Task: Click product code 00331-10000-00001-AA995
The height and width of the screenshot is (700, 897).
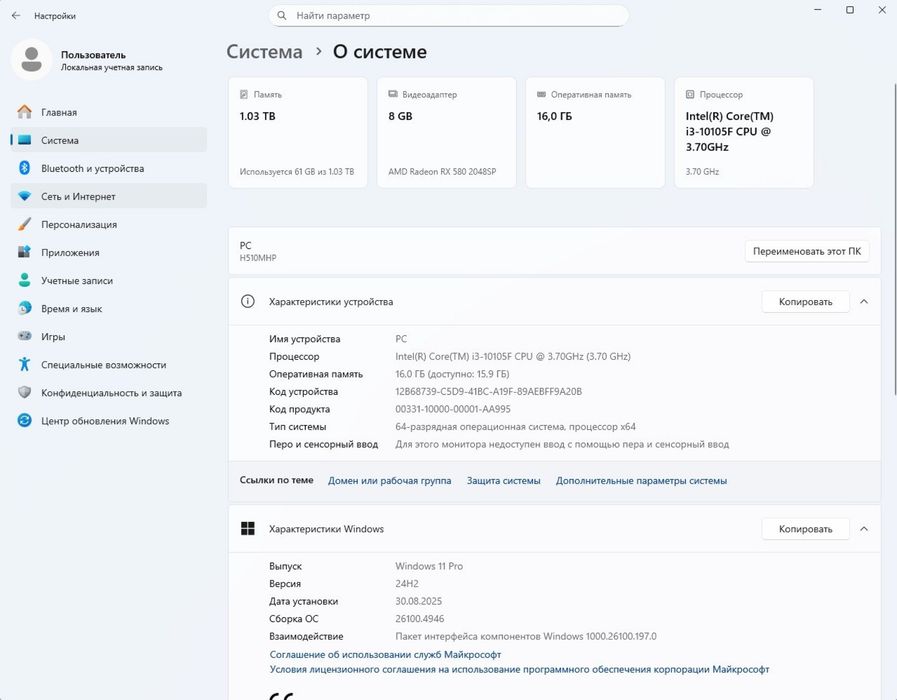Action: coord(453,409)
